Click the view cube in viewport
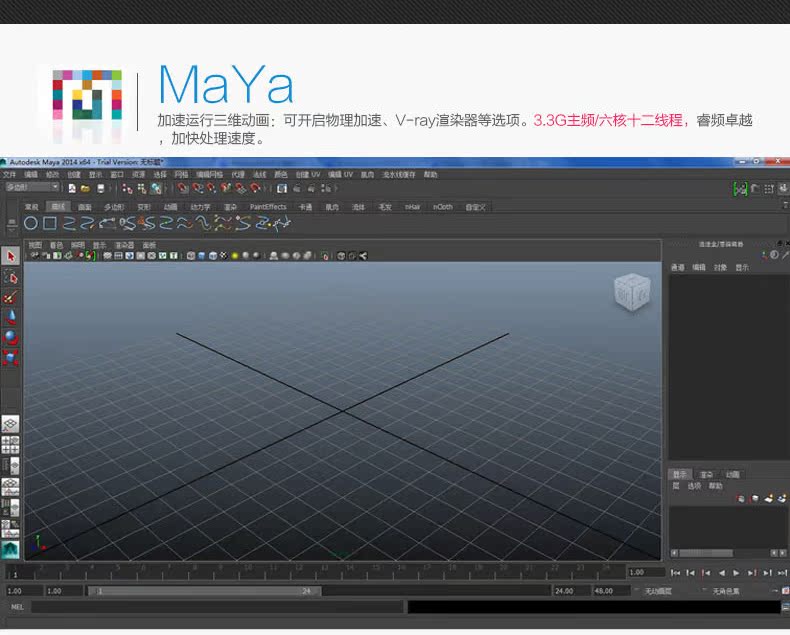 tap(632, 291)
